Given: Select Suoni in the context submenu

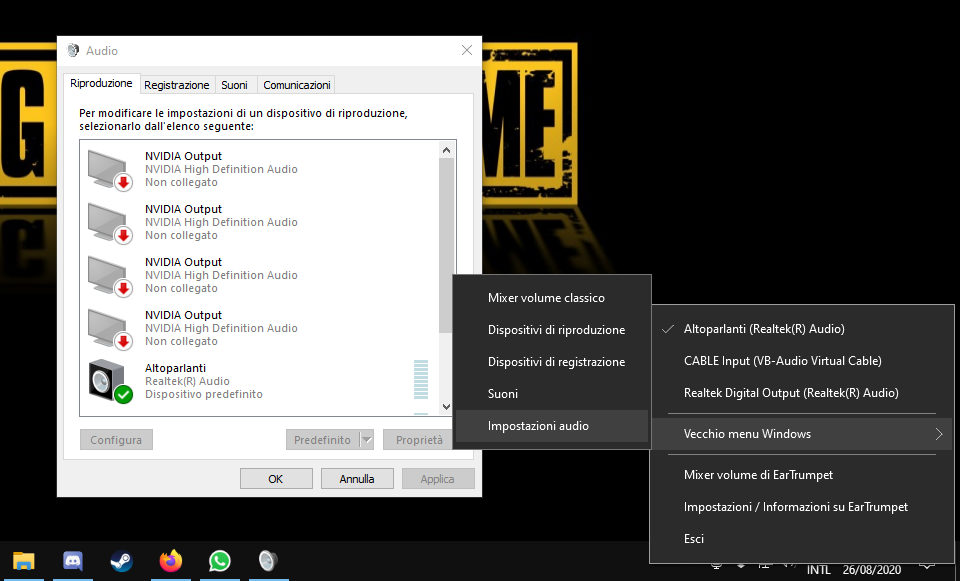Looking at the screenshot, I should click(552, 394).
